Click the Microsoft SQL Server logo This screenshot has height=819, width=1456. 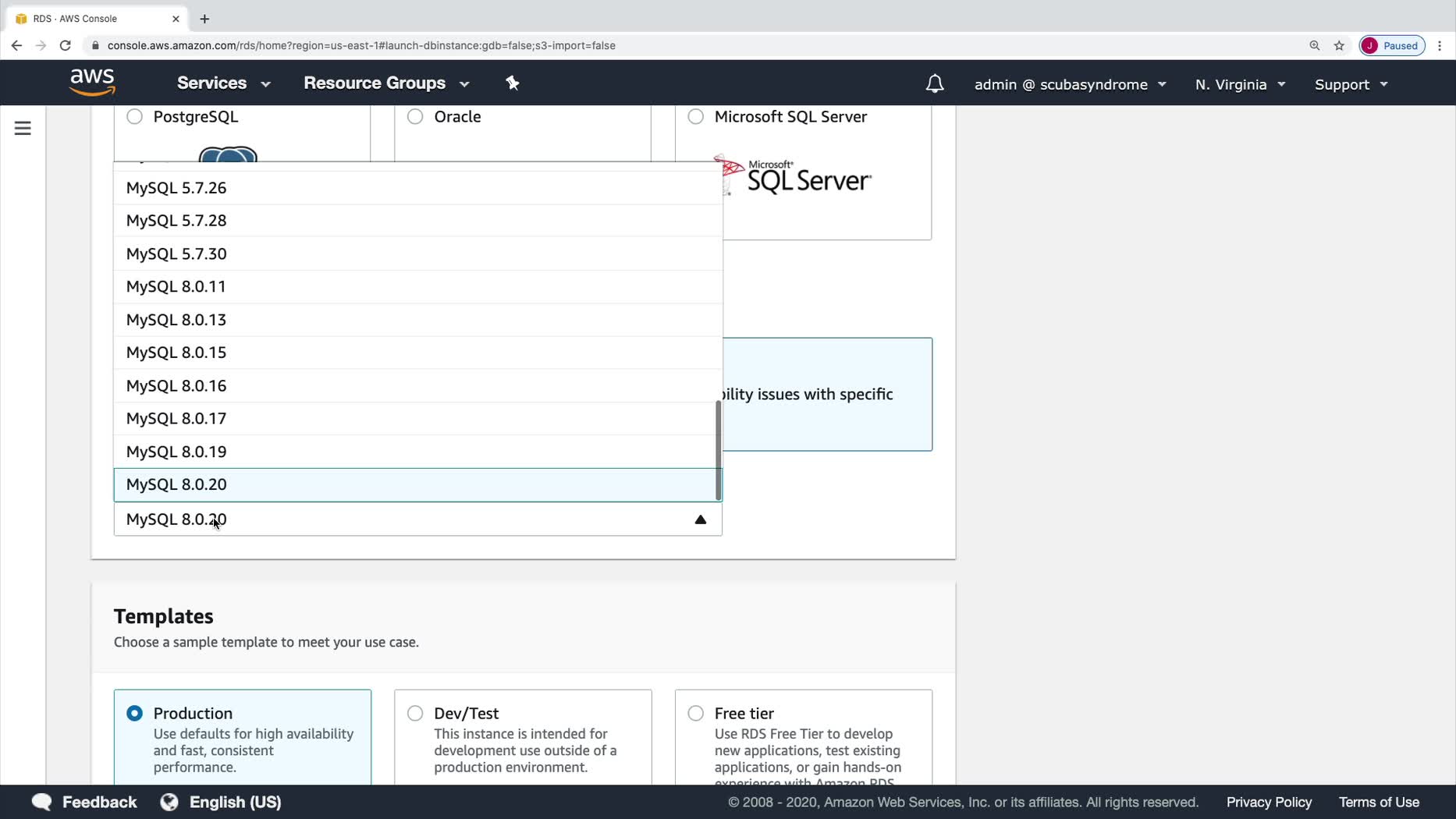pyautogui.click(x=792, y=175)
